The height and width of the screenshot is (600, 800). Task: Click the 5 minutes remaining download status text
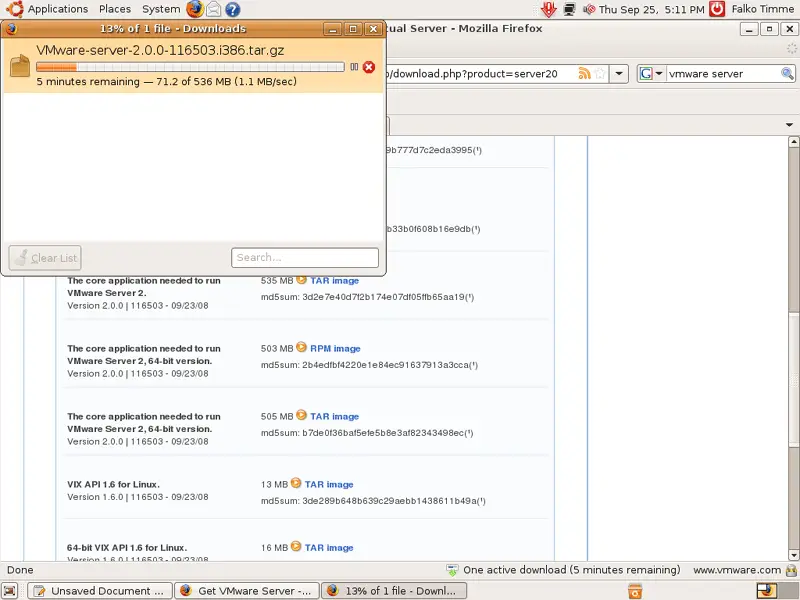pyautogui.click(x=166, y=81)
